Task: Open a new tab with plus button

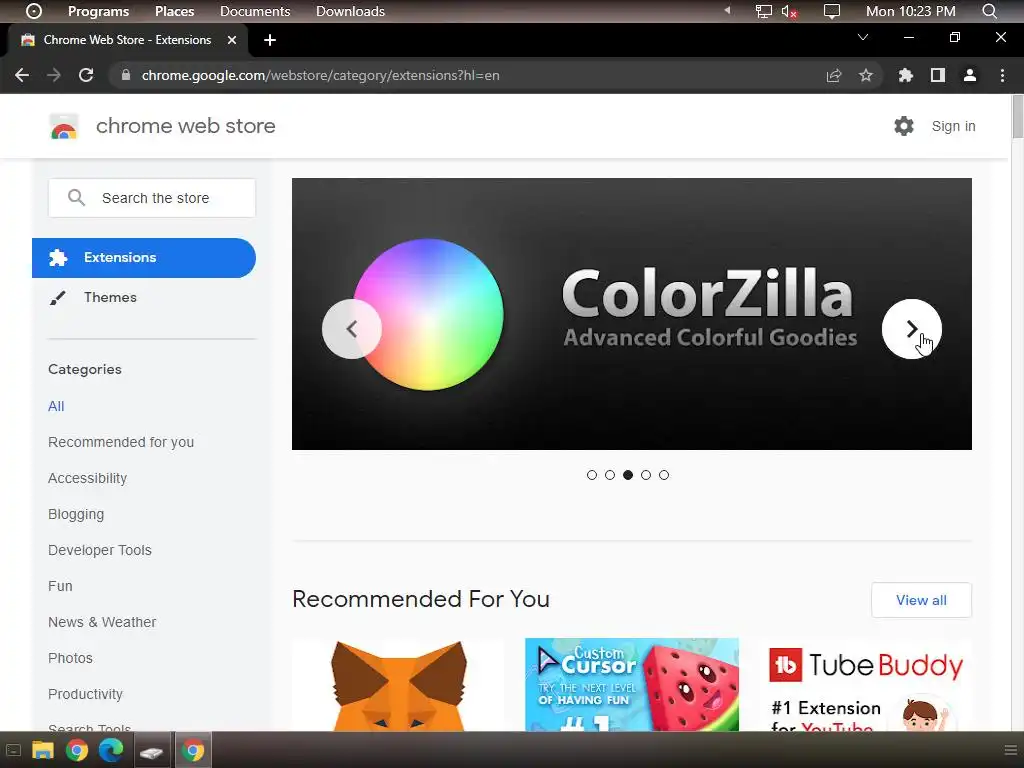Action: click(270, 40)
